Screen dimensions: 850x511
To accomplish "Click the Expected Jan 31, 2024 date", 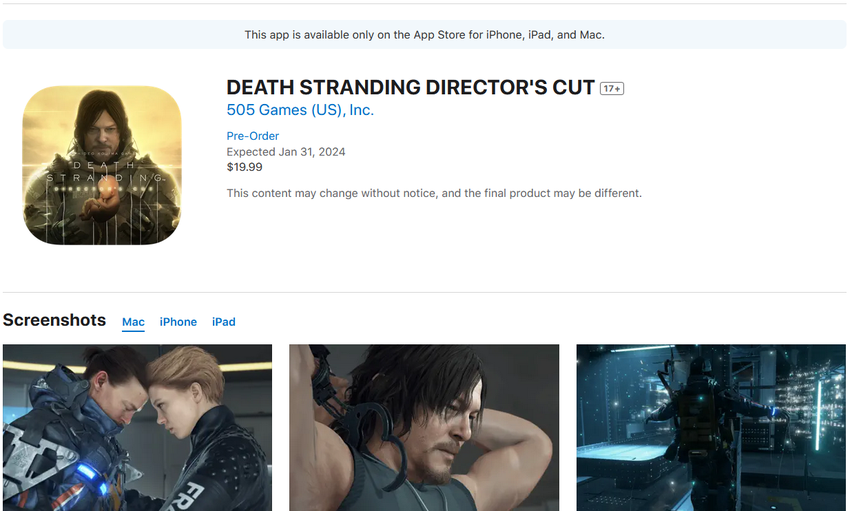I will coord(286,152).
